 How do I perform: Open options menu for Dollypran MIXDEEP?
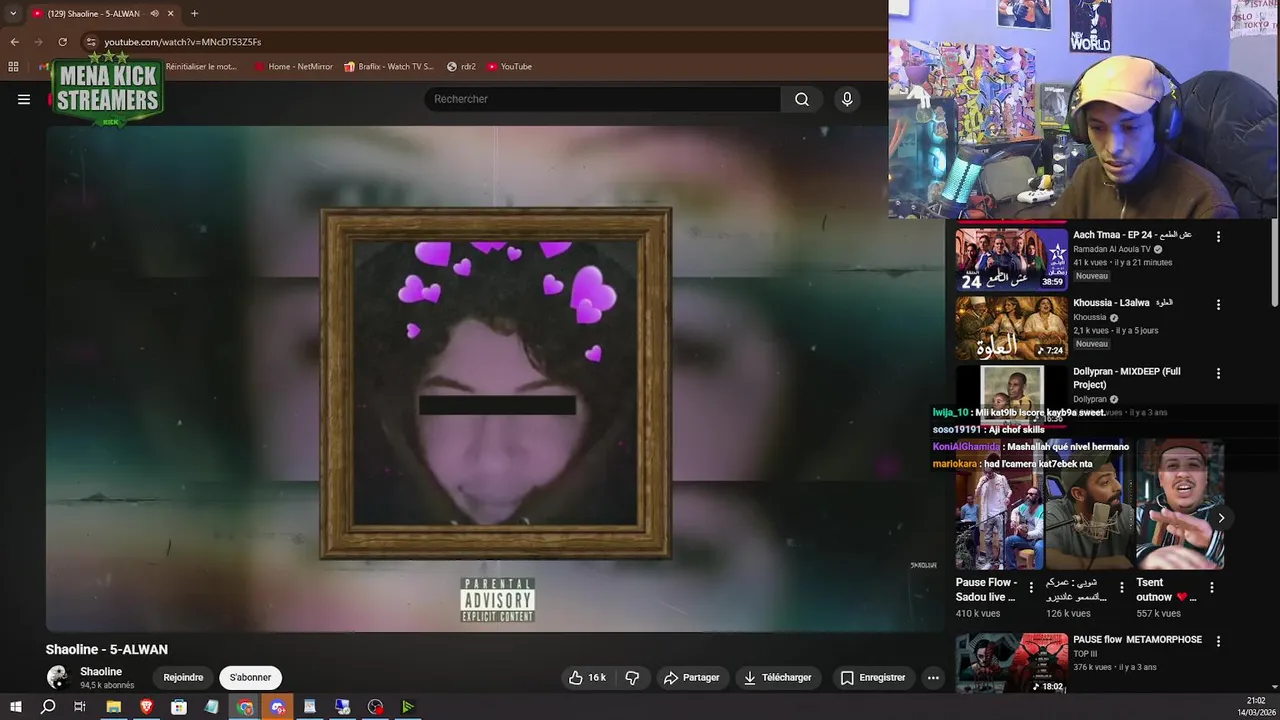click(1218, 373)
